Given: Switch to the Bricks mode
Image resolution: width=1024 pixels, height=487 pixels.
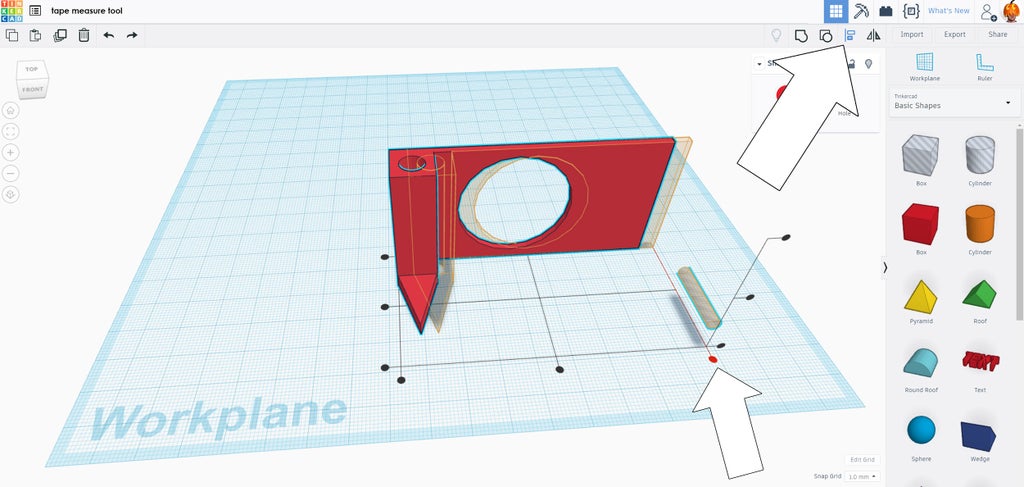Looking at the screenshot, I should tap(886, 11).
